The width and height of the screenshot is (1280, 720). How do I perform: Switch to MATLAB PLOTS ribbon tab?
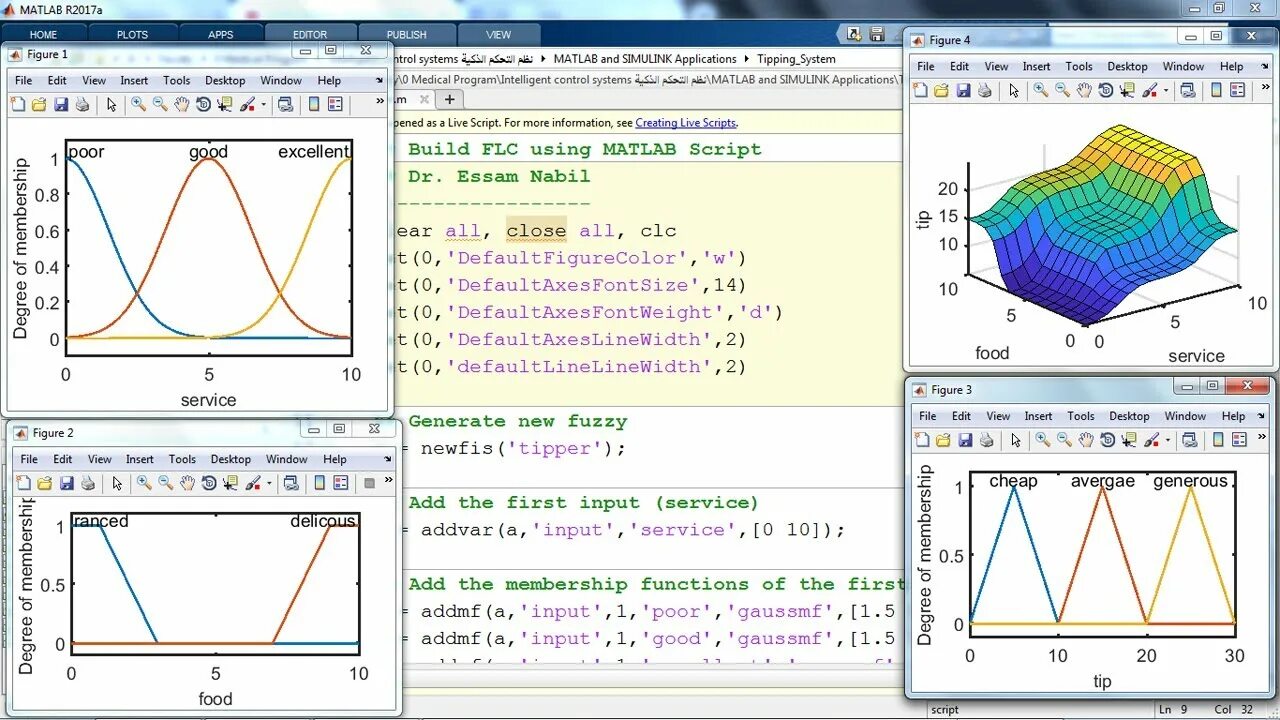pos(132,34)
